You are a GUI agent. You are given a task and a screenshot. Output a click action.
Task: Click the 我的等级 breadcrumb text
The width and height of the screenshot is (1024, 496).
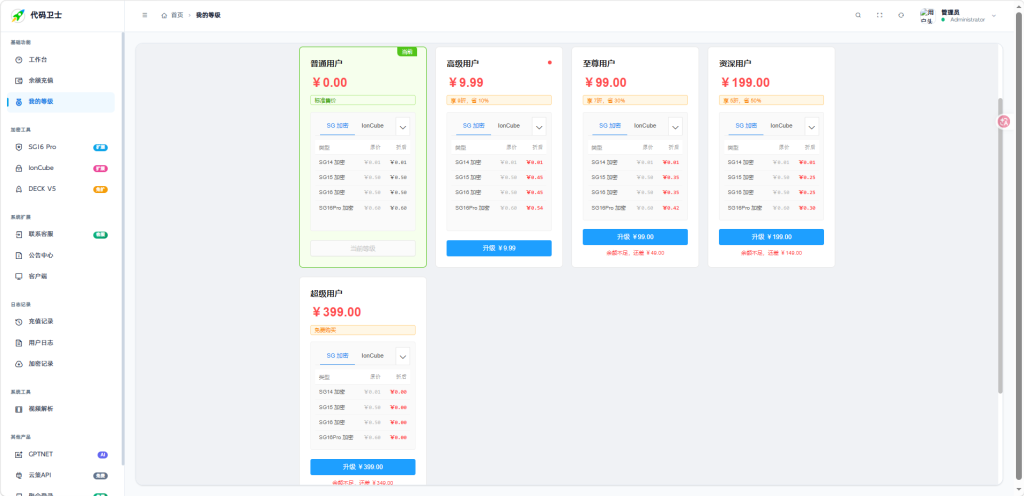pos(208,15)
